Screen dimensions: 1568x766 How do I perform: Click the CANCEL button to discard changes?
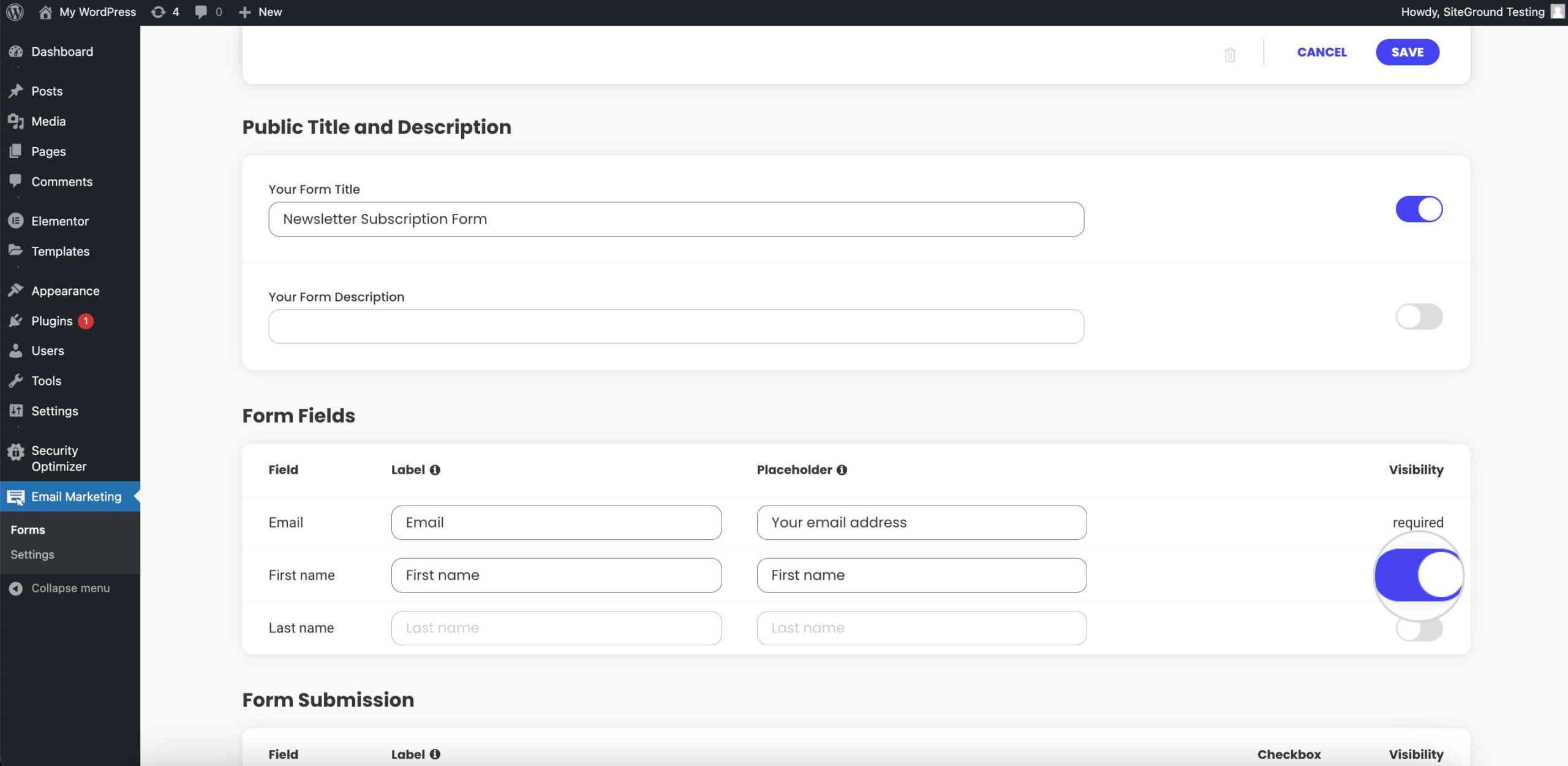(x=1322, y=52)
